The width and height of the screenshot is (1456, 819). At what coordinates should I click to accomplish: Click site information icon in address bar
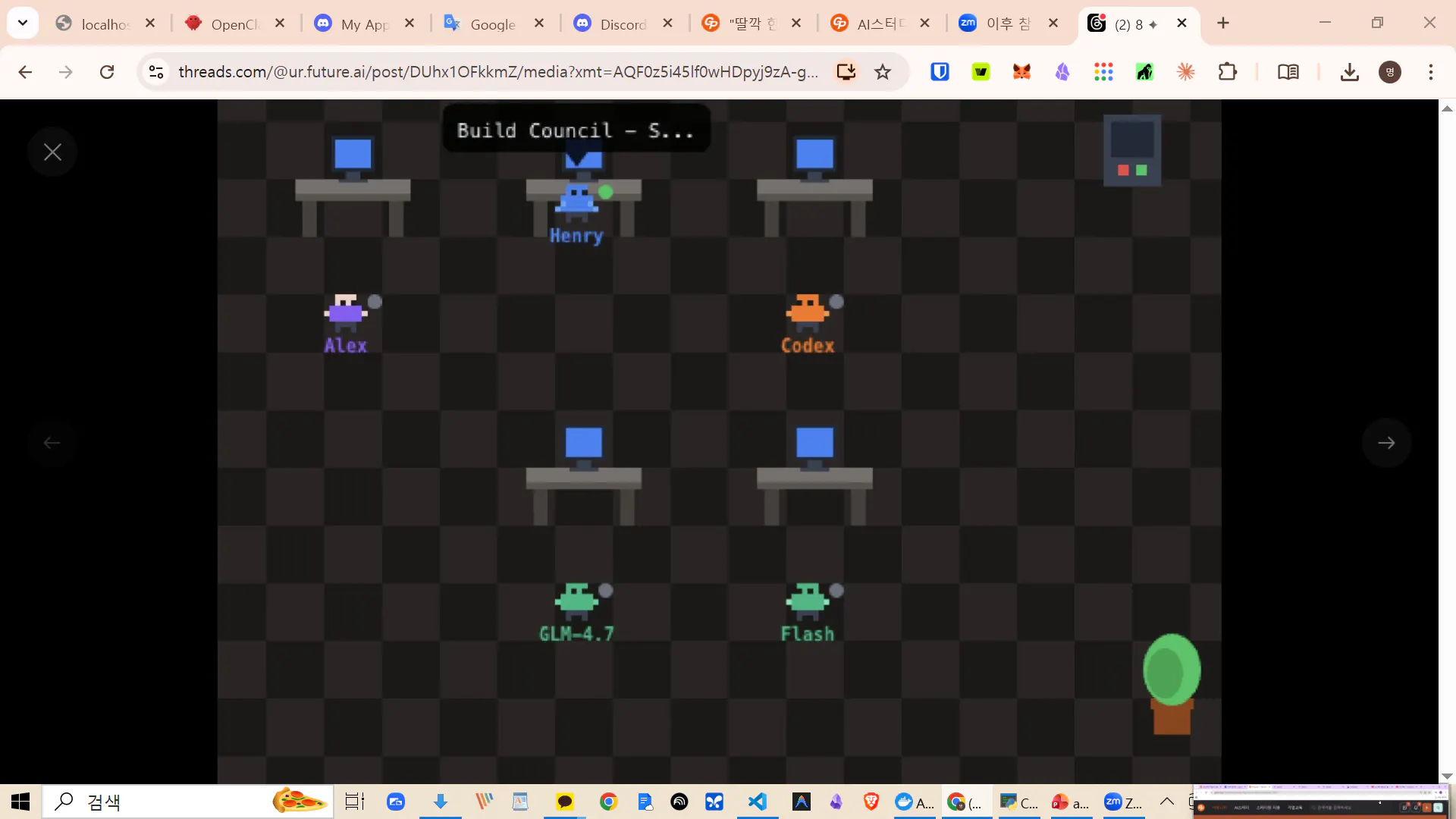click(x=156, y=72)
